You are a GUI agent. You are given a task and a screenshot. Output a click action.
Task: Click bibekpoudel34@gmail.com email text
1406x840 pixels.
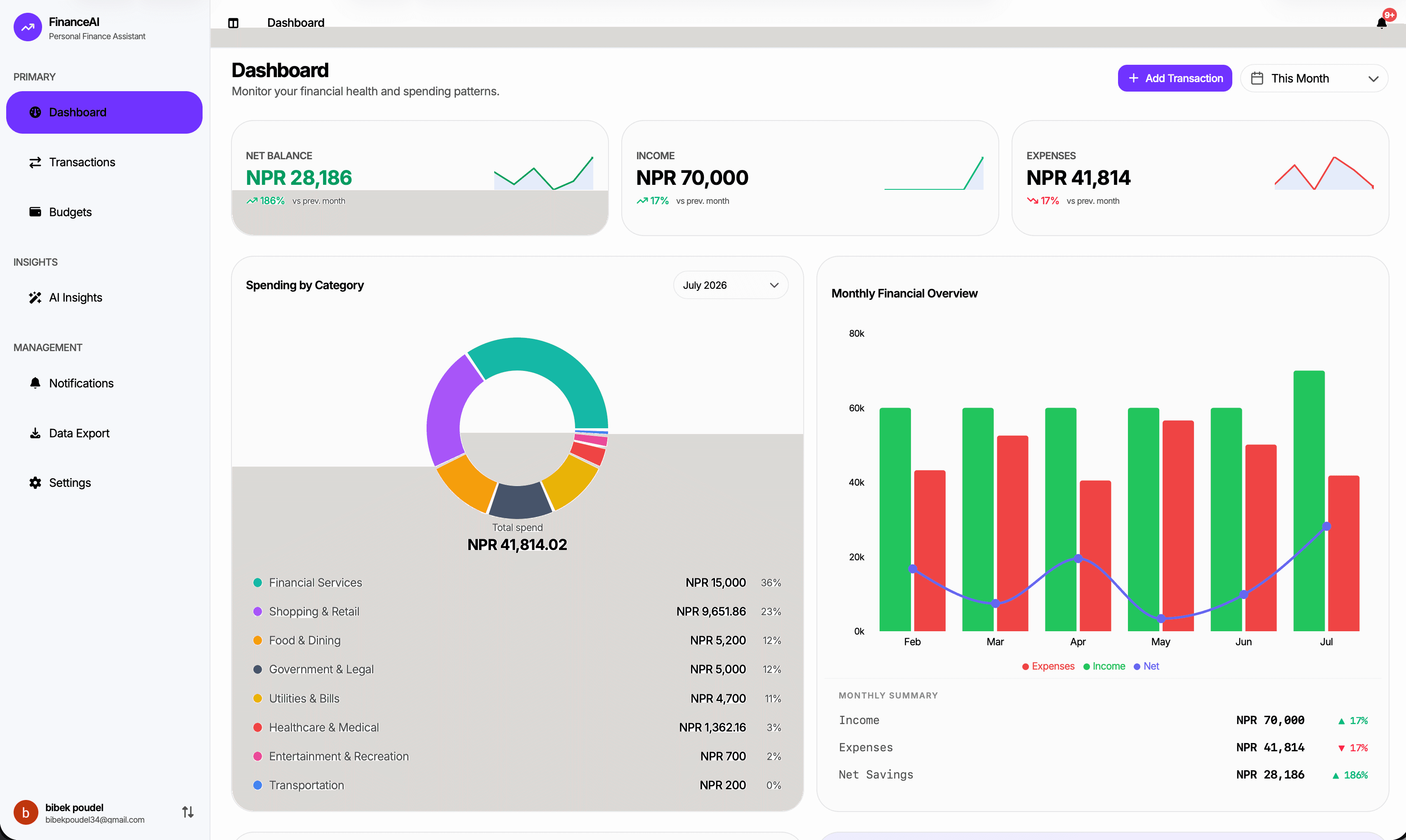coord(95,820)
